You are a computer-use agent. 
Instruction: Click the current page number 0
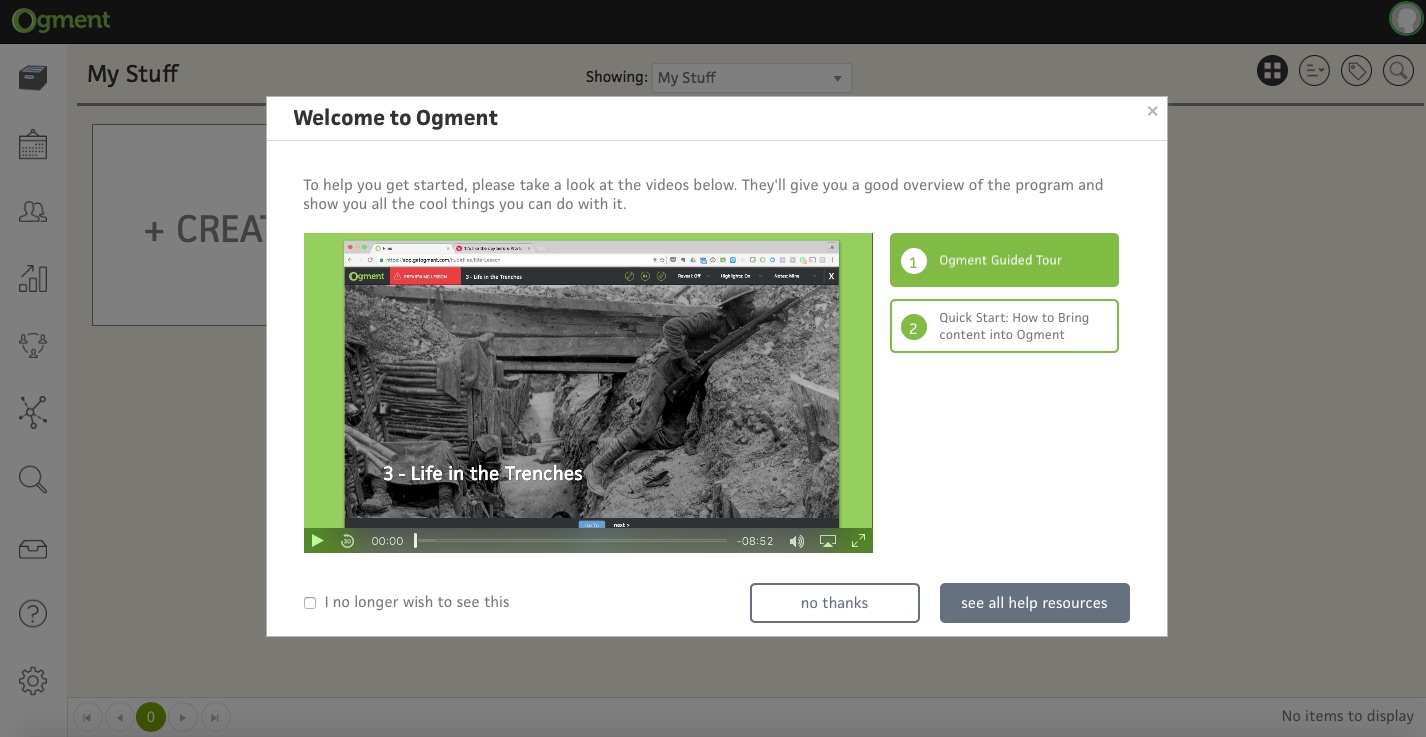pos(151,717)
